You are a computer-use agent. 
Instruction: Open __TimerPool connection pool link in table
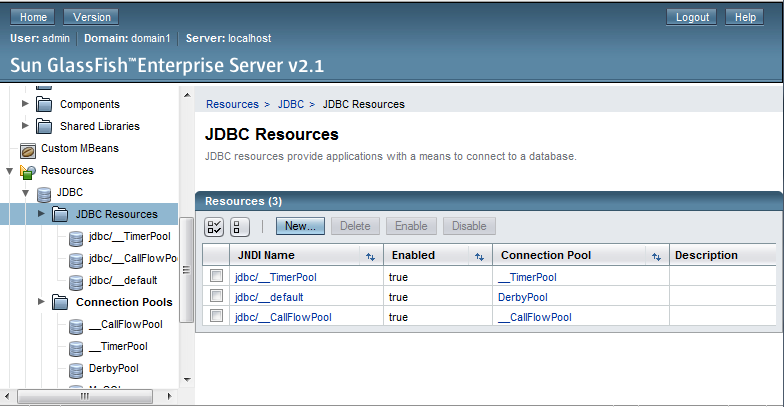527,277
